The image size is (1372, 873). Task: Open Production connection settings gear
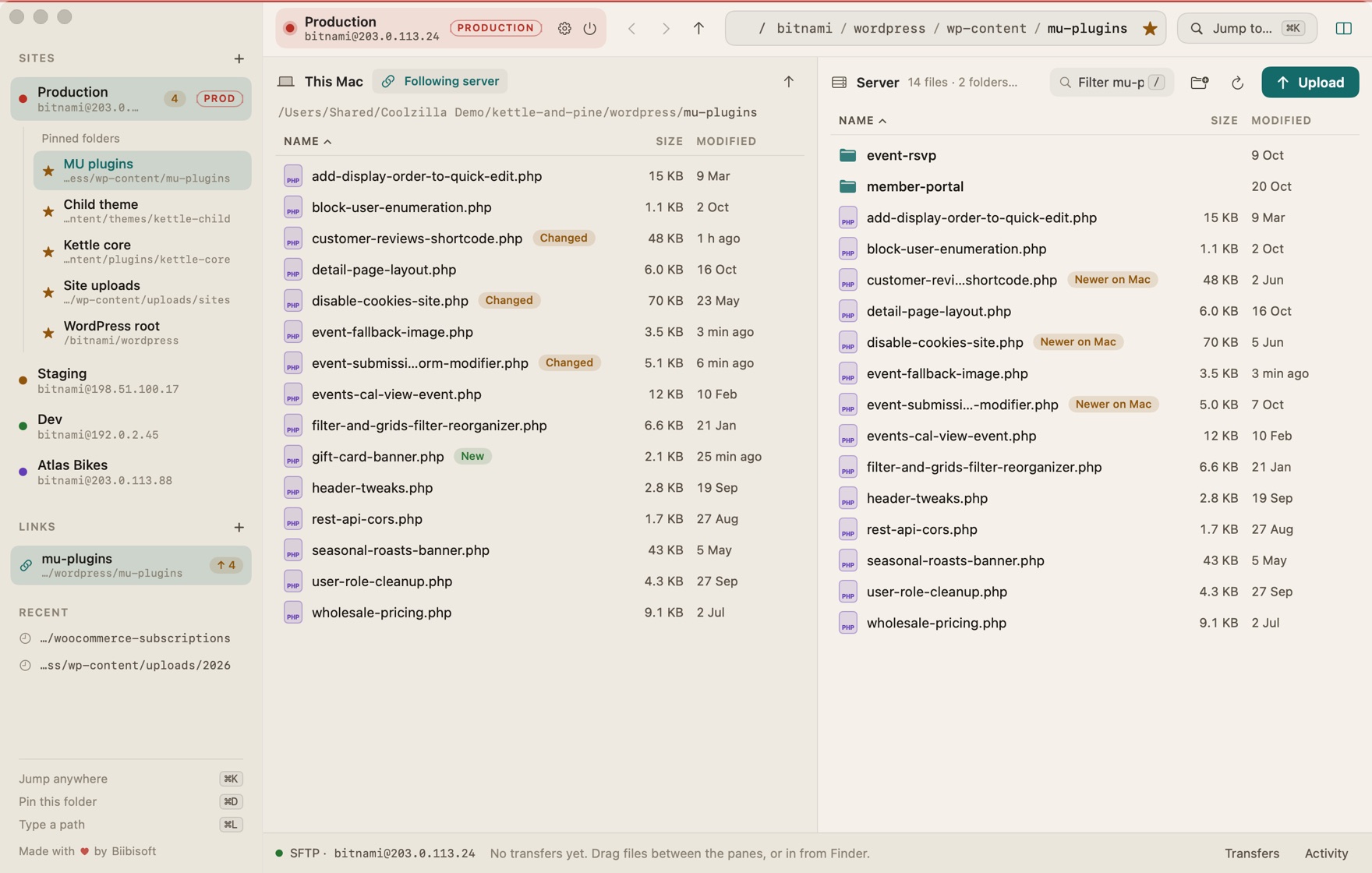click(564, 28)
